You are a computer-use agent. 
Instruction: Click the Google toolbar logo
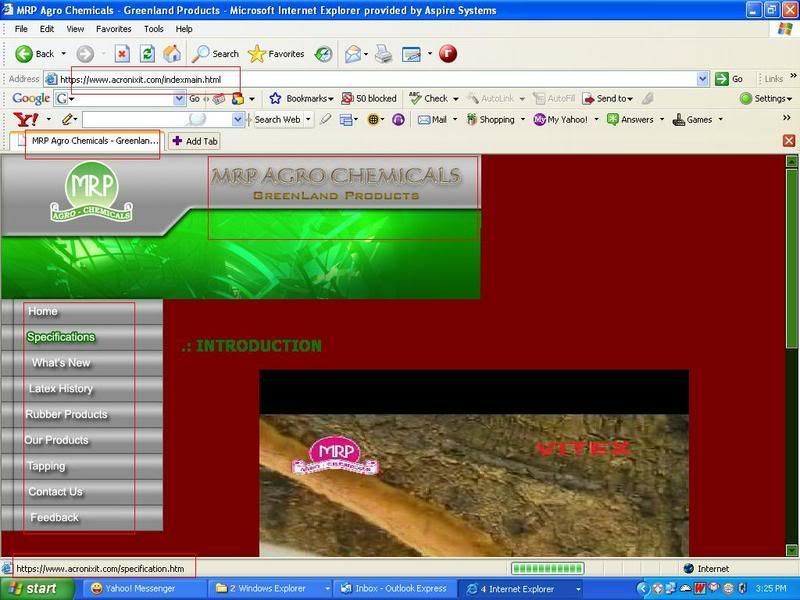tap(31, 98)
